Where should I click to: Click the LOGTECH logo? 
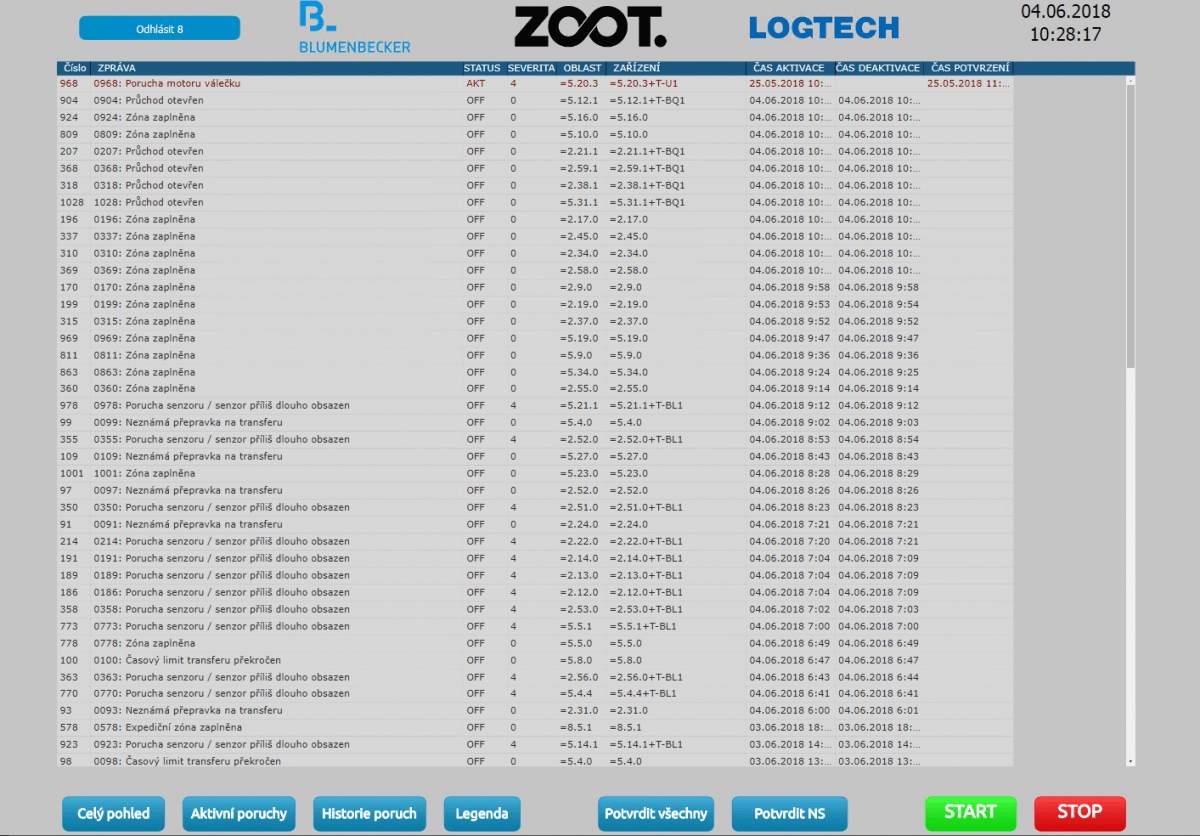(x=824, y=28)
